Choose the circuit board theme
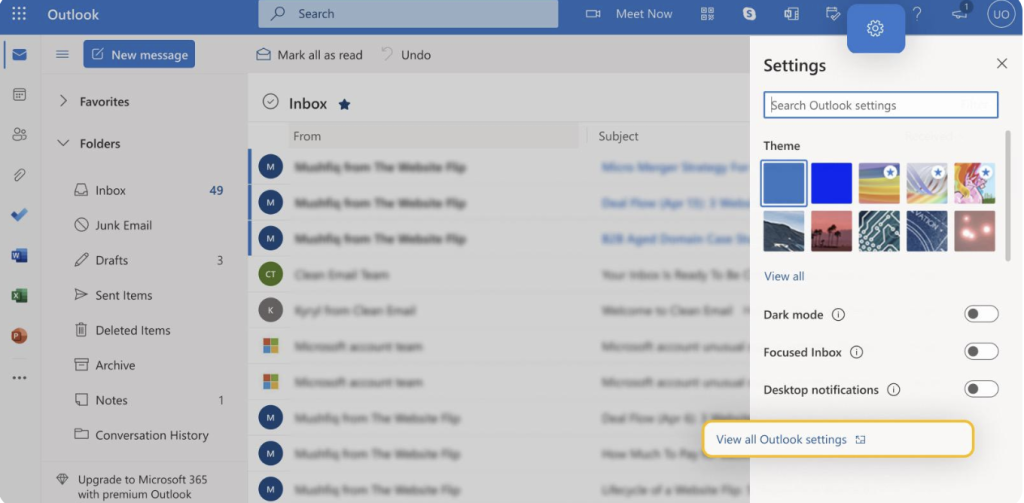 [x=879, y=231]
